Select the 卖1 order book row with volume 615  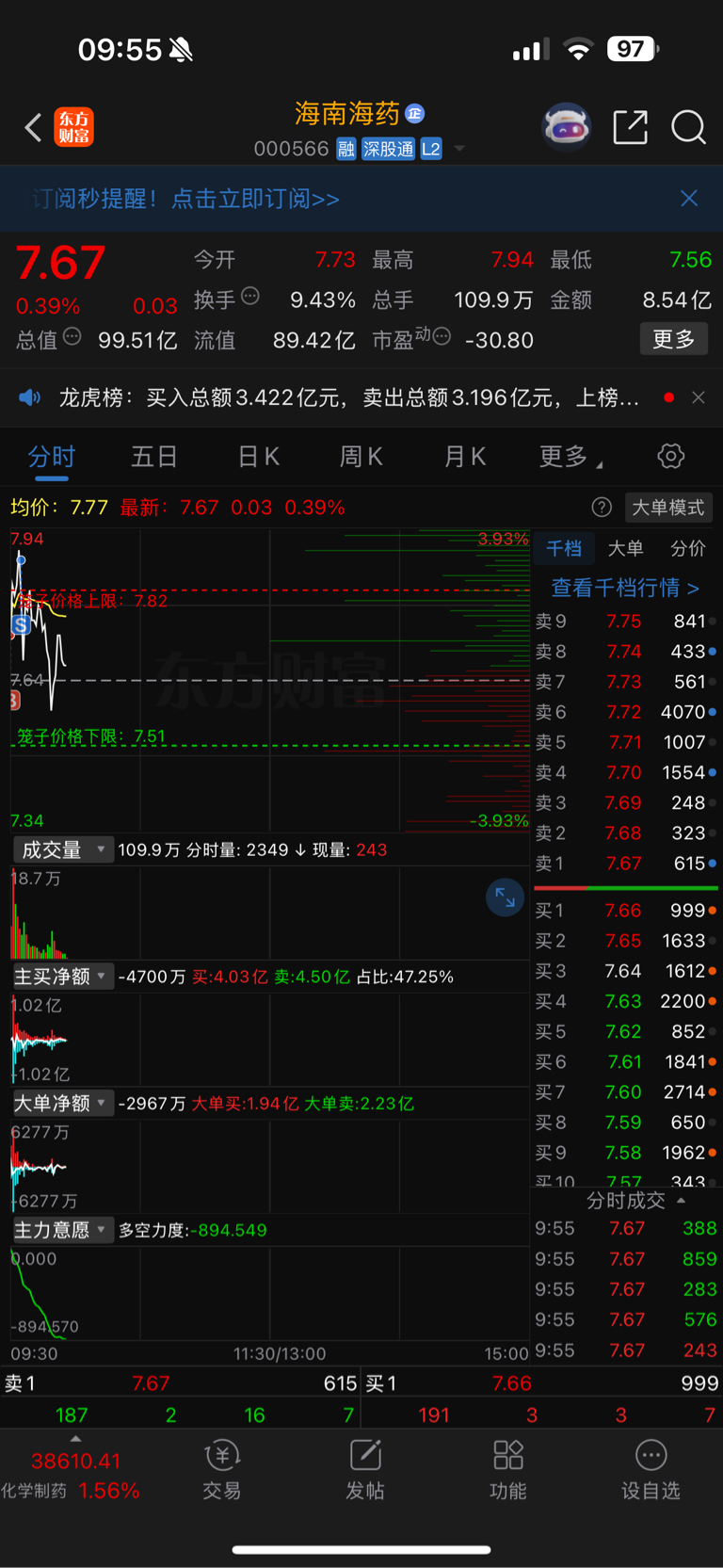click(x=625, y=864)
